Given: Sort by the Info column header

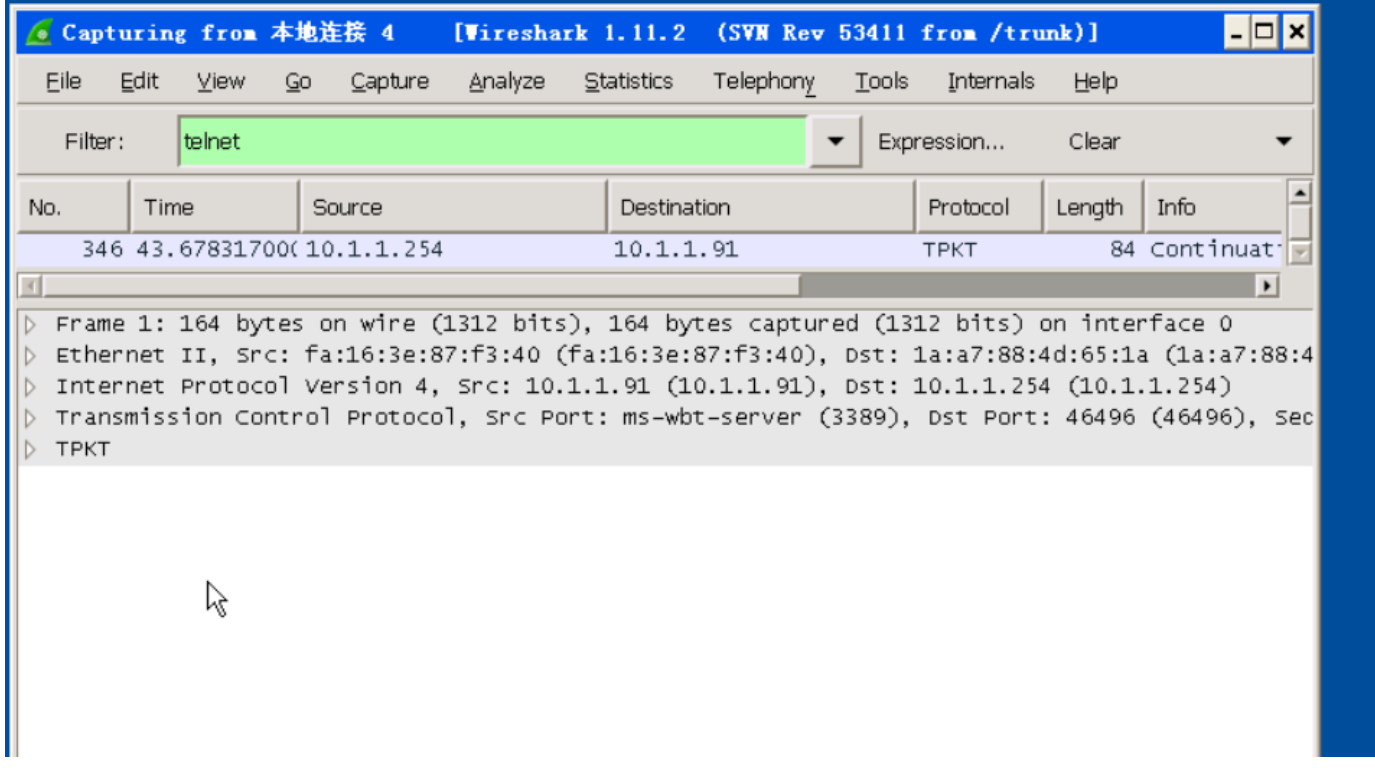Looking at the screenshot, I should (1214, 207).
